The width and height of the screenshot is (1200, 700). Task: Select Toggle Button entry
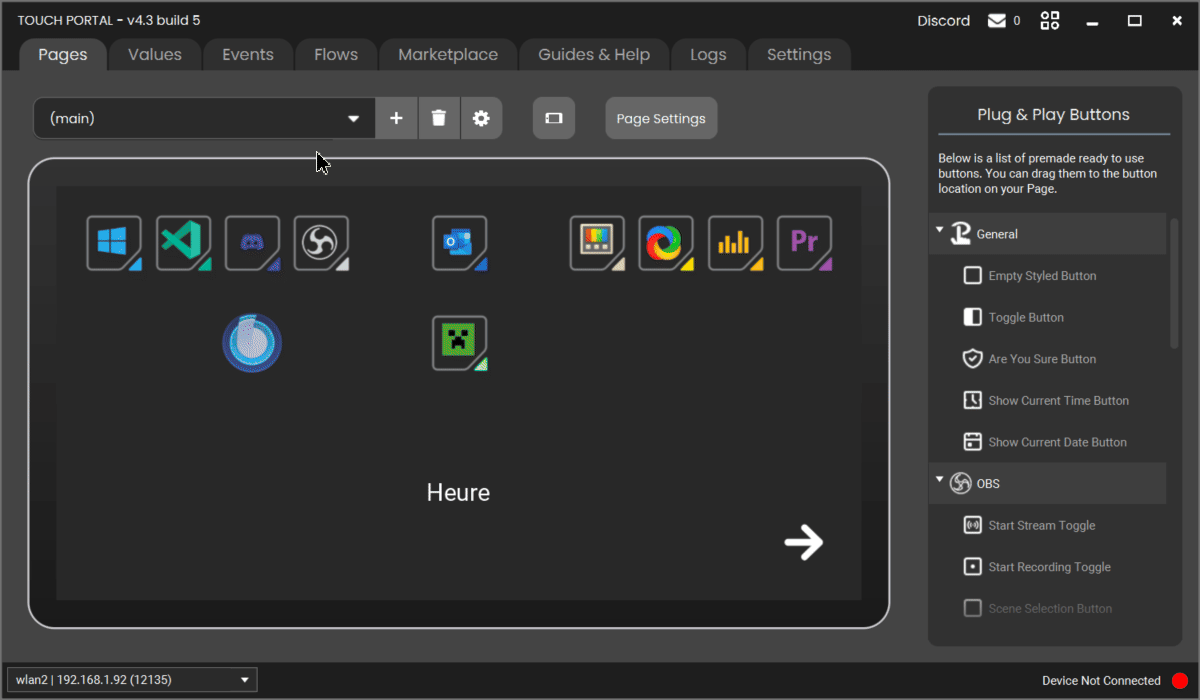click(1048, 317)
